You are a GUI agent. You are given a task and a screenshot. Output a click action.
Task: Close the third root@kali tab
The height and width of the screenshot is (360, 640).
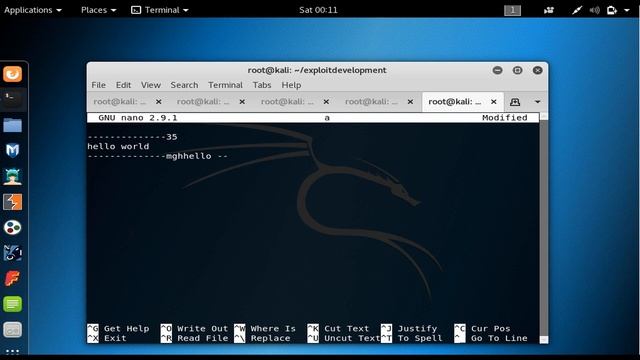327,102
